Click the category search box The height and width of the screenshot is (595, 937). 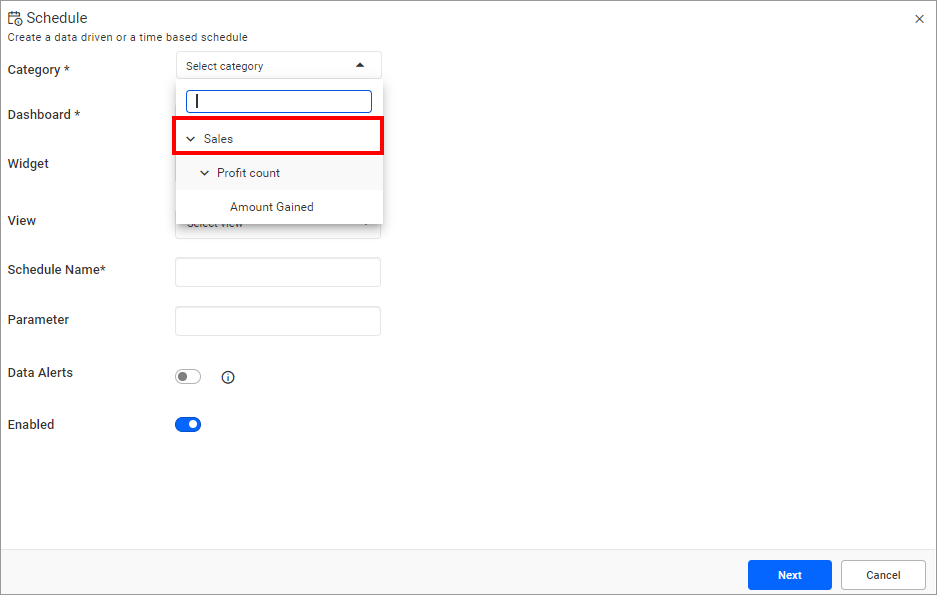pos(278,101)
